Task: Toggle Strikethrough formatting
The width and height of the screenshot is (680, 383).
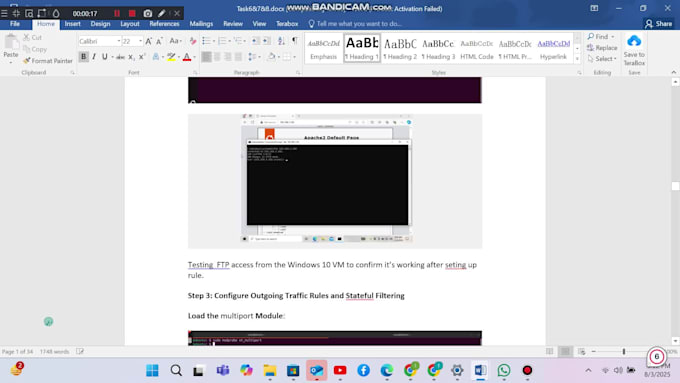Action: (121, 57)
